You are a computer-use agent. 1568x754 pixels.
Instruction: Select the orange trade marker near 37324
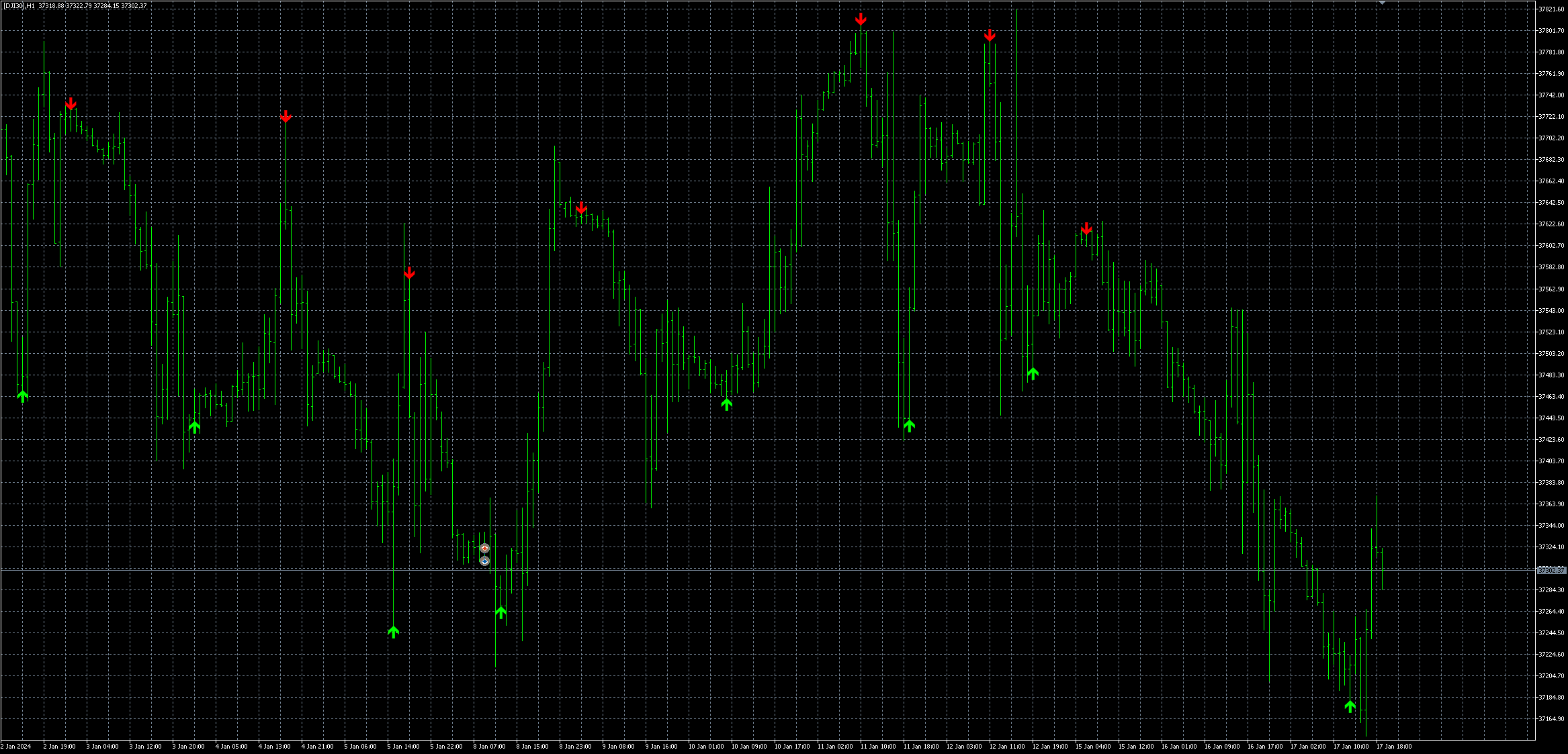(485, 549)
